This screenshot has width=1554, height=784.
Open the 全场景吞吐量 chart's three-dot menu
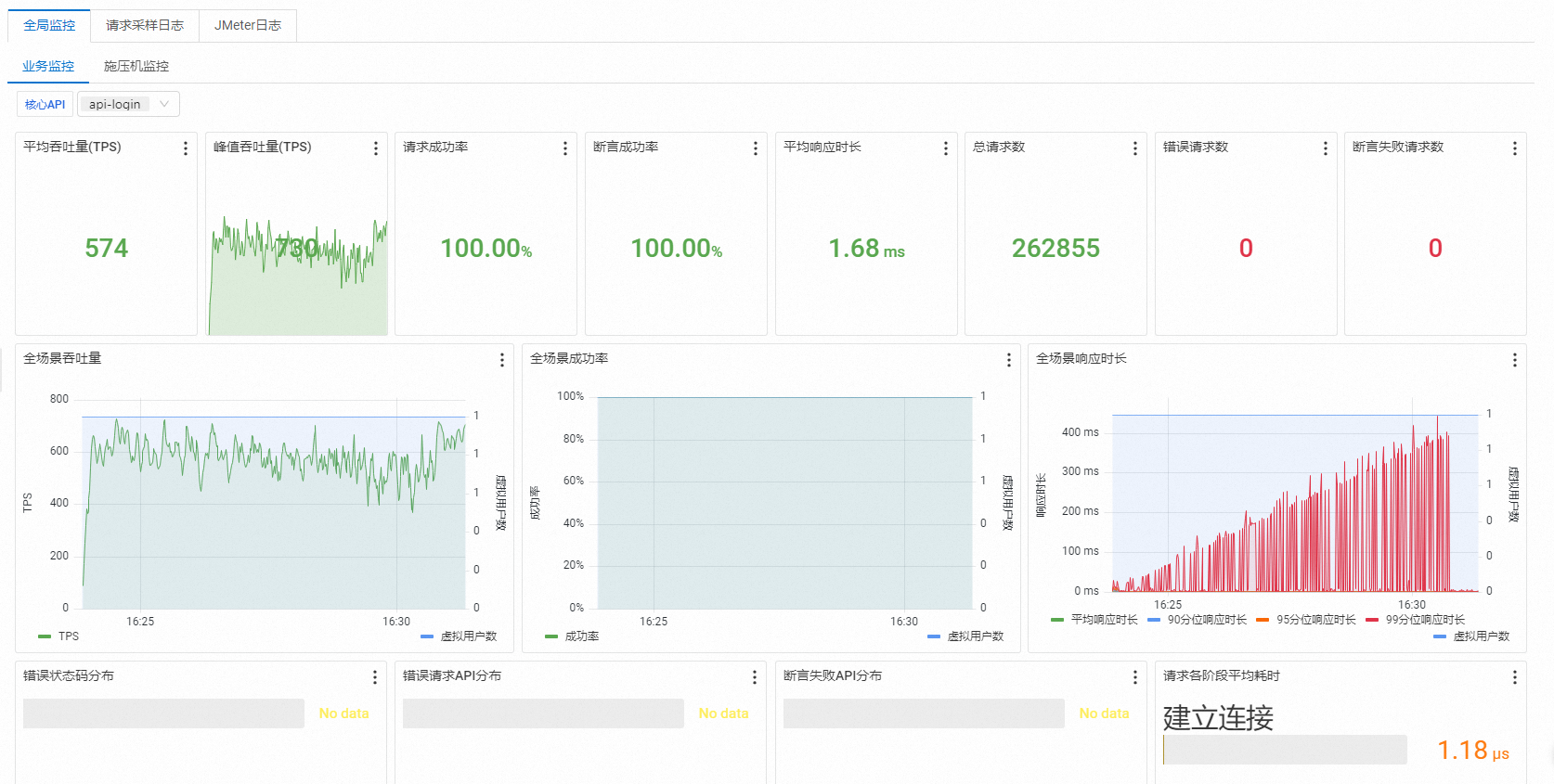pos(502,360)
